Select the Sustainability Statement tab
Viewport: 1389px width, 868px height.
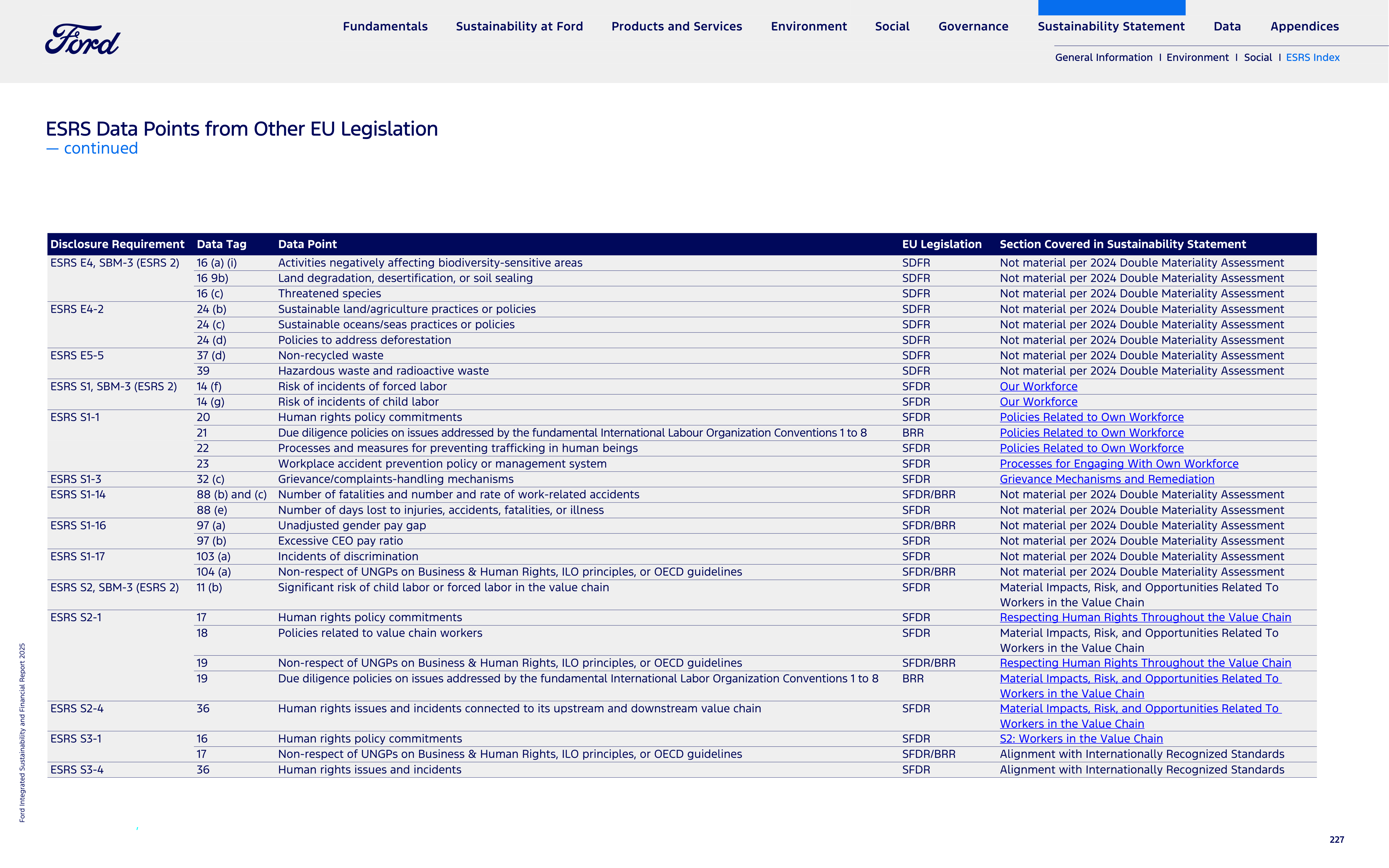tap(1111, 26)
